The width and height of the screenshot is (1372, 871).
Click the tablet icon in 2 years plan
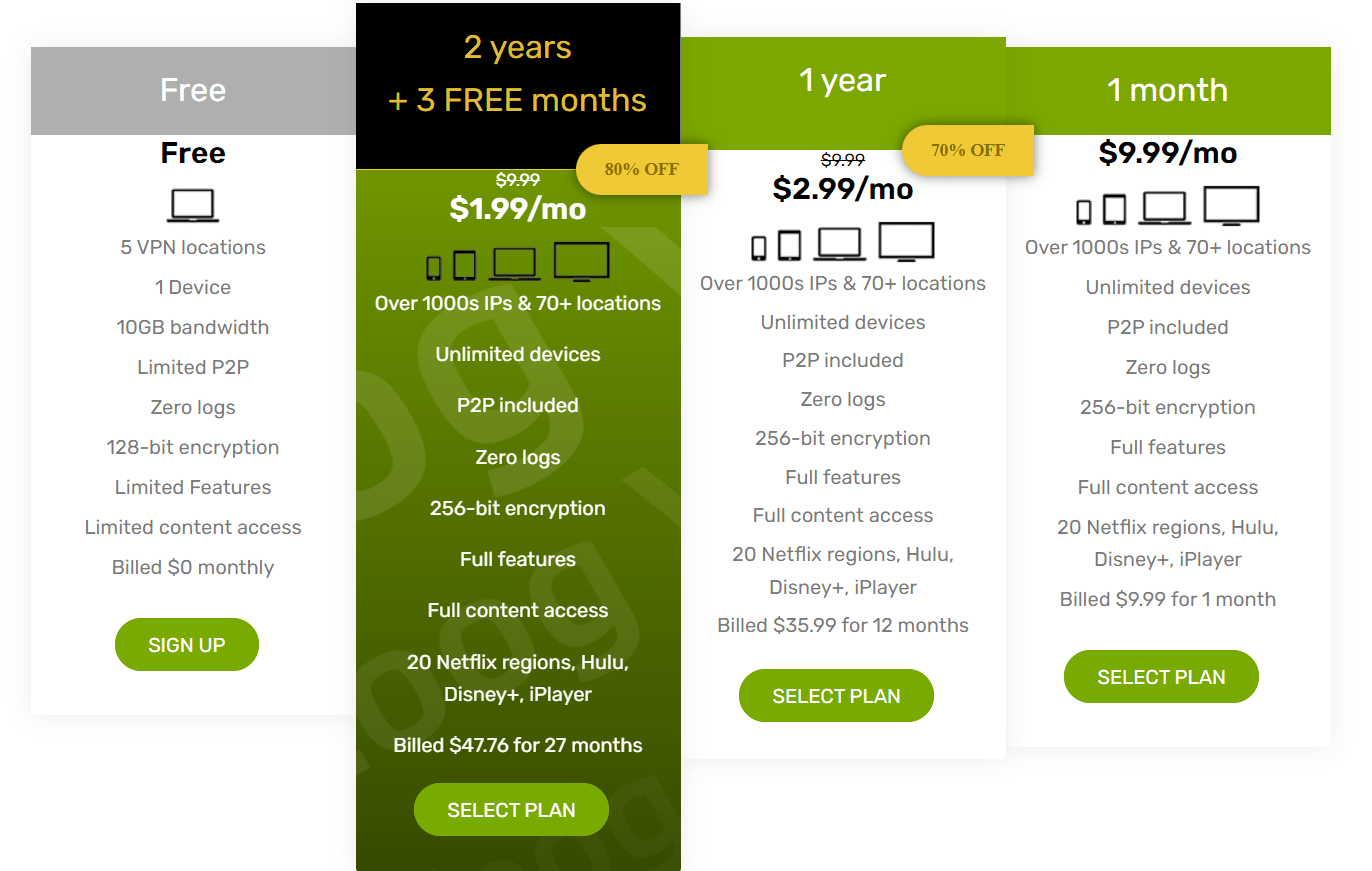pos(464,265)
